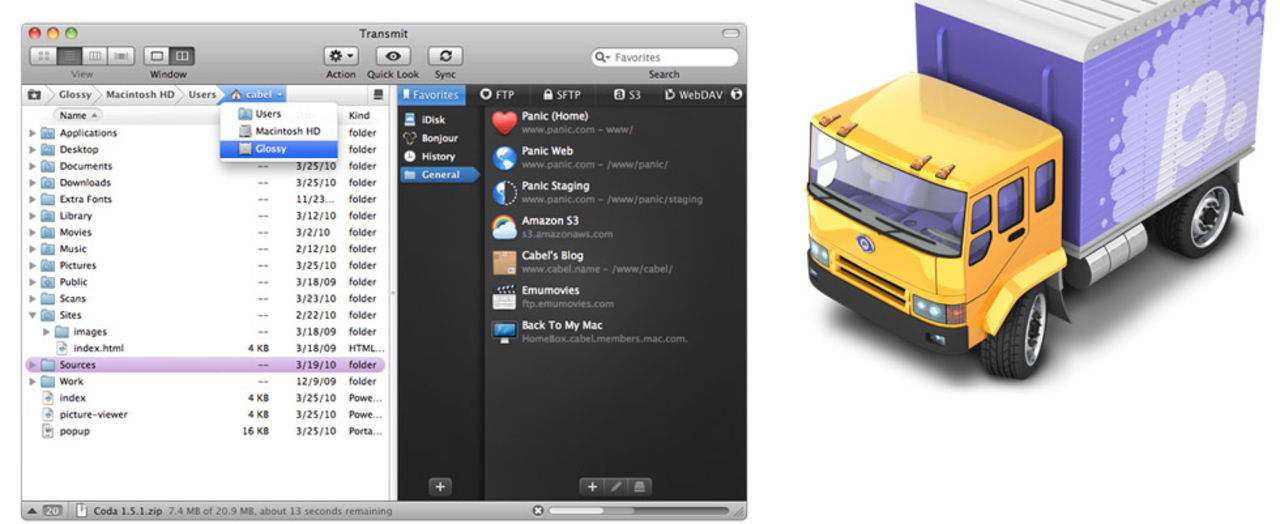Switch to single-pane window layout
Screen dimensions: 1280x524
pos(158,57)
